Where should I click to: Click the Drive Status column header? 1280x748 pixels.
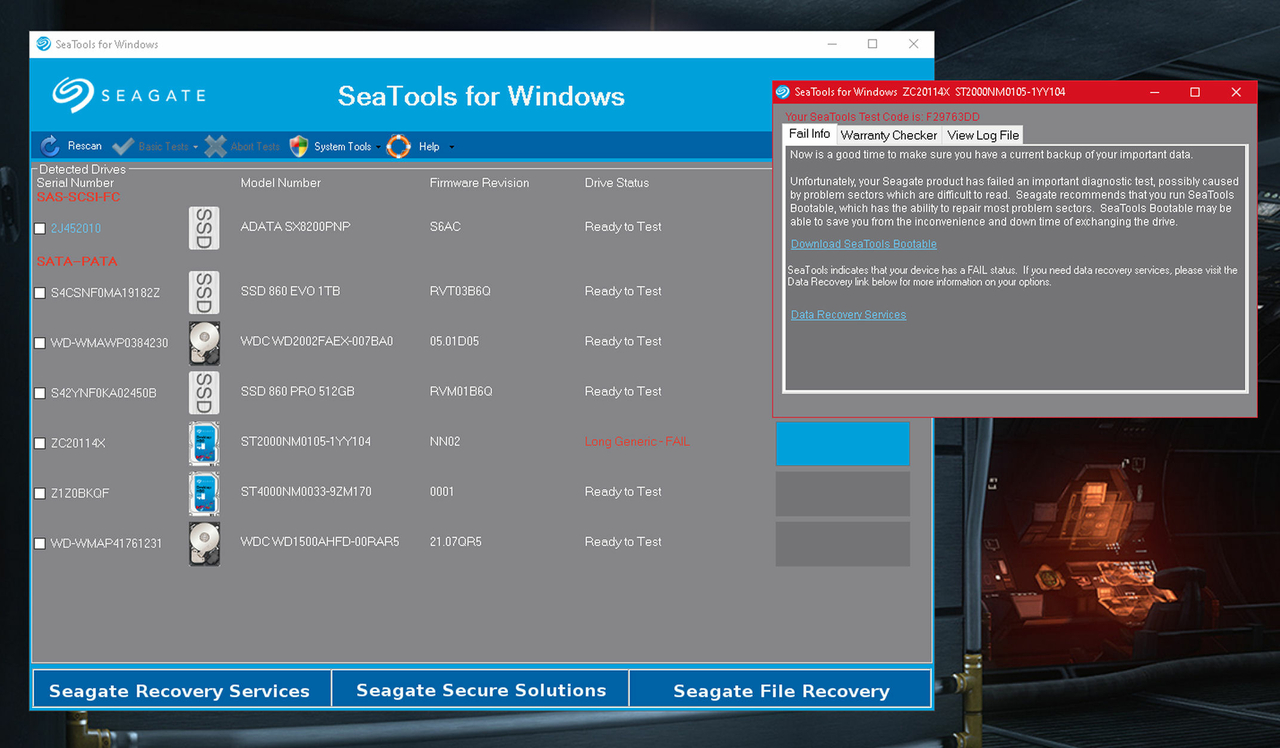tap(617, 183)
